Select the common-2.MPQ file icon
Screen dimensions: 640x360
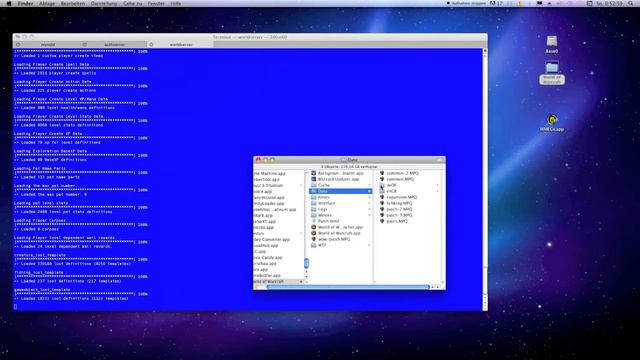[x=382, y=173]
